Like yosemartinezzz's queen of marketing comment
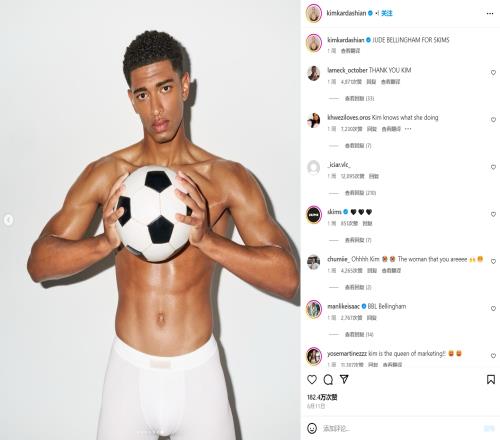The image size is (500, 440). (493, 356)
